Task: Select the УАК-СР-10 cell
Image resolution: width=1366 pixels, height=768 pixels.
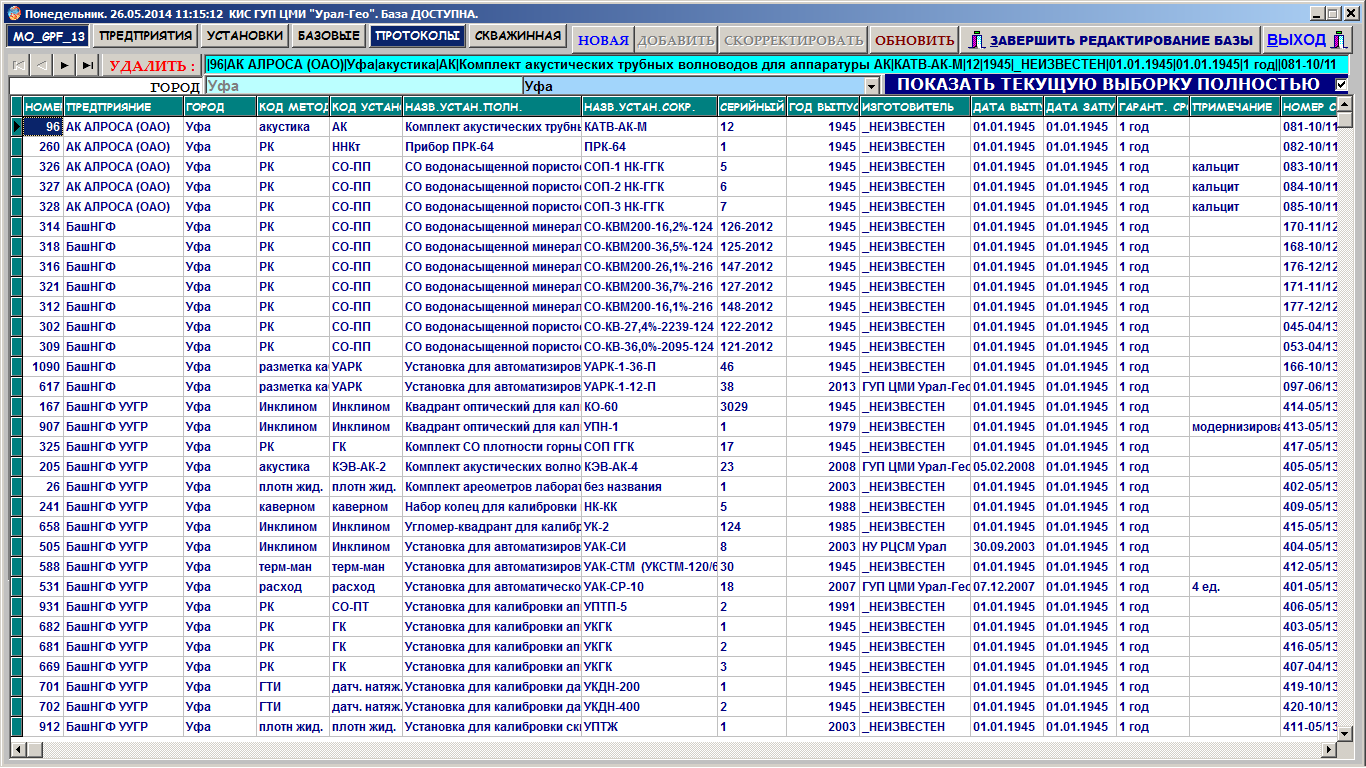Action: [x=649, y=587]
